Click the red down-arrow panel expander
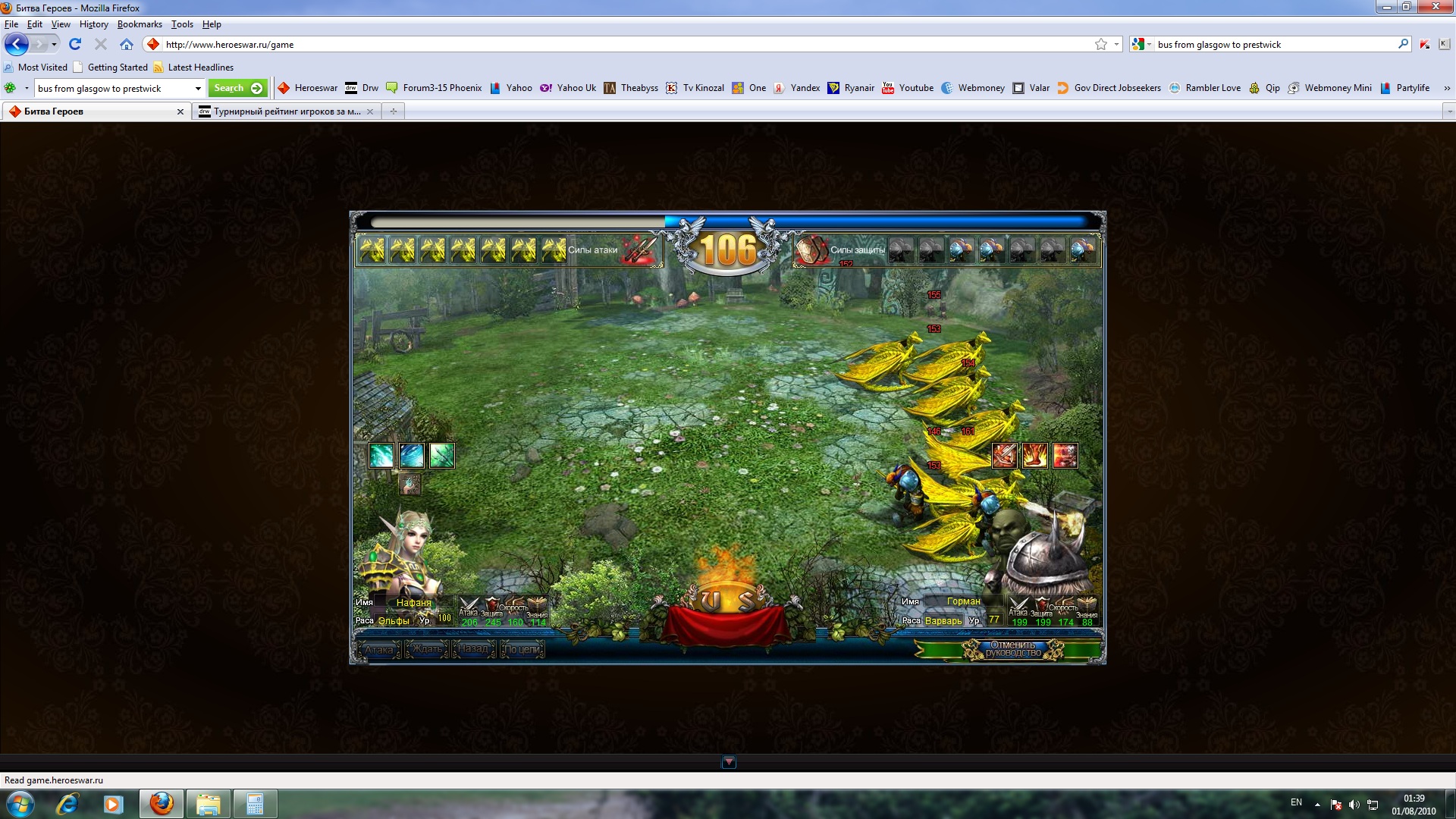 (x=729, y=762)
